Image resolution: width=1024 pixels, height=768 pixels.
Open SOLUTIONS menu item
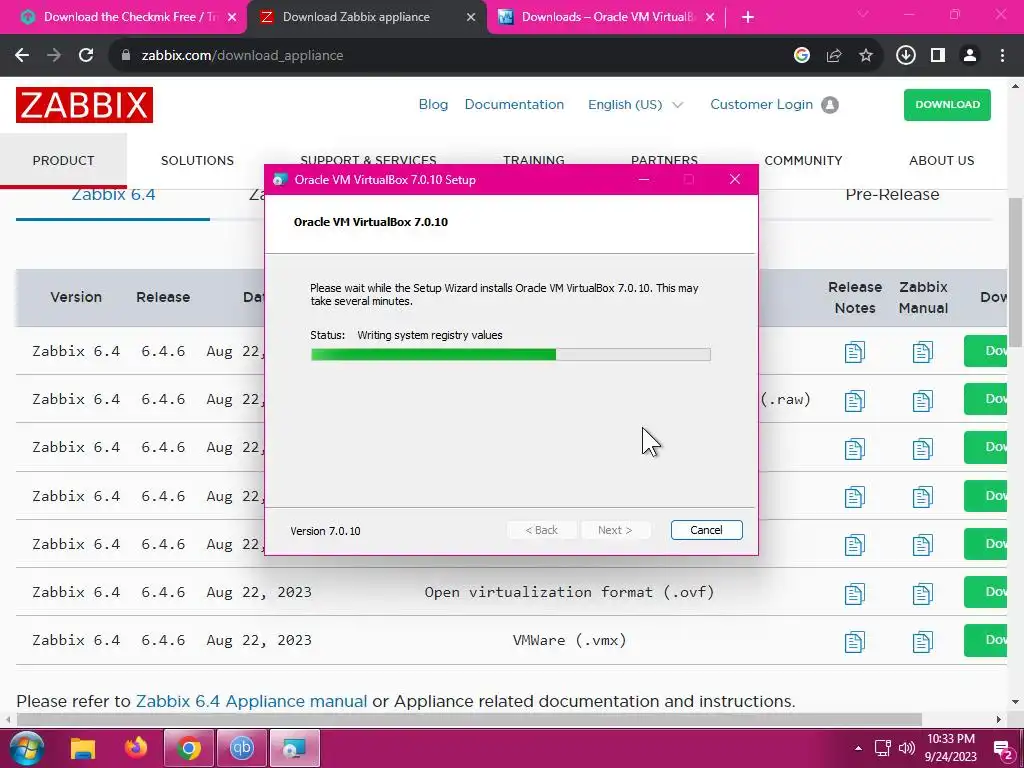[x=197, y=160]
